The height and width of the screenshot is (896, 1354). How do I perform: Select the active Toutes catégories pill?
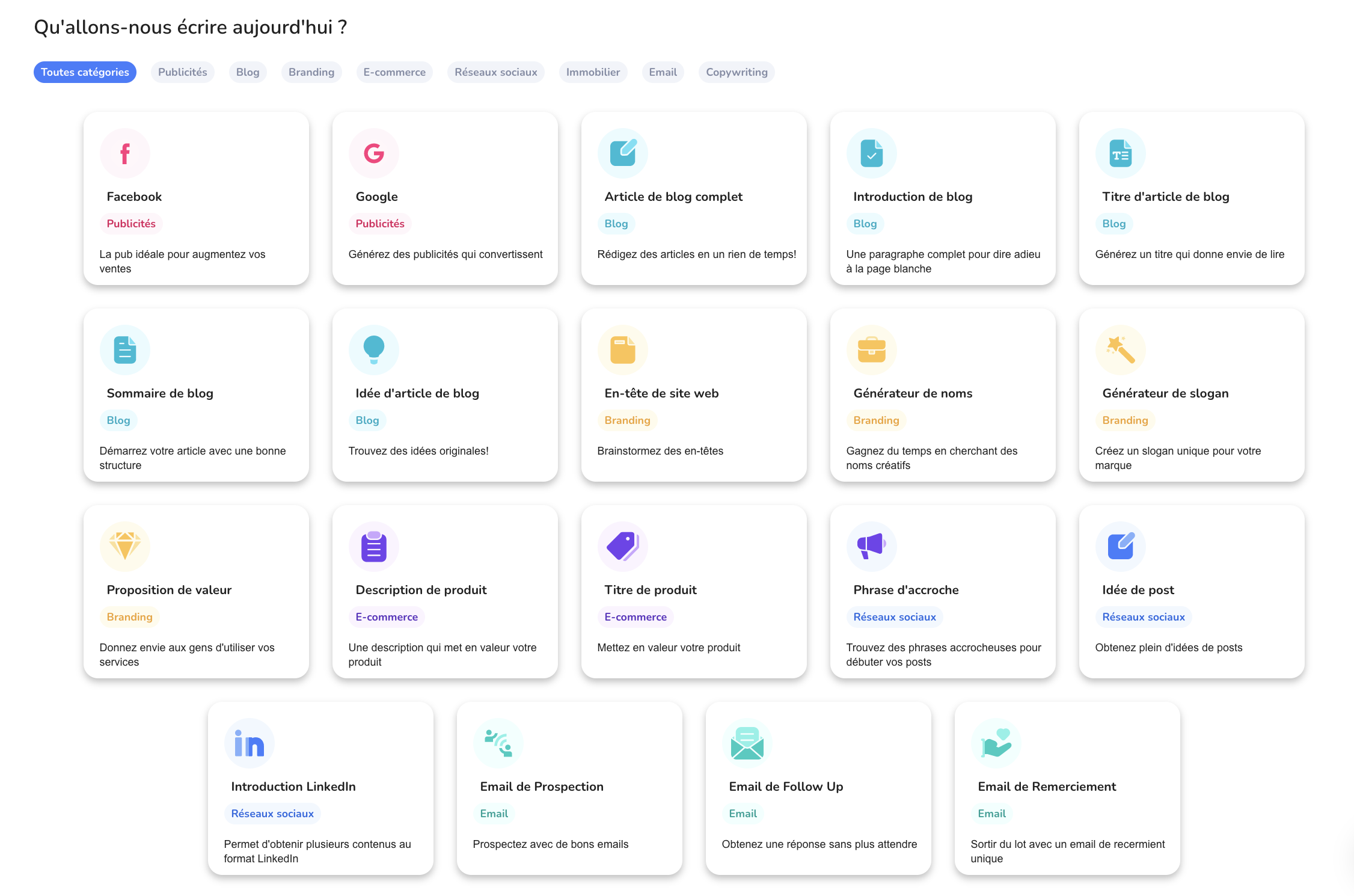[x=85, y=72]
